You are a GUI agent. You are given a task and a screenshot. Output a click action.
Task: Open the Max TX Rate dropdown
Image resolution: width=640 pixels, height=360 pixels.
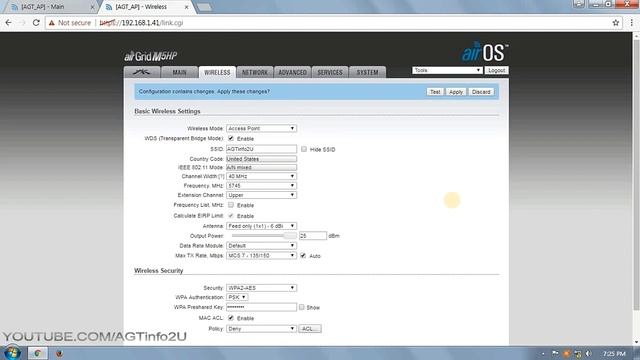tap(261, 256)
